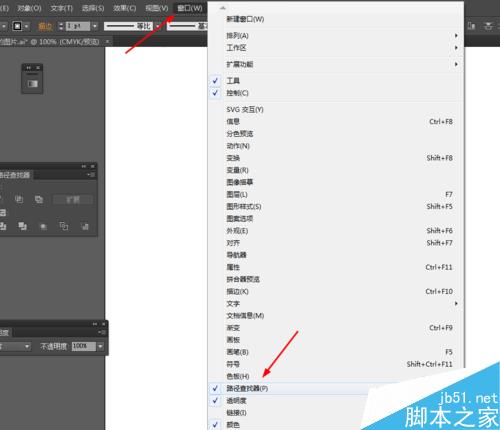Viewport: 500px width, 430px height.
Task: Expand the 工作区 submenu
Action: pos(336,48)
